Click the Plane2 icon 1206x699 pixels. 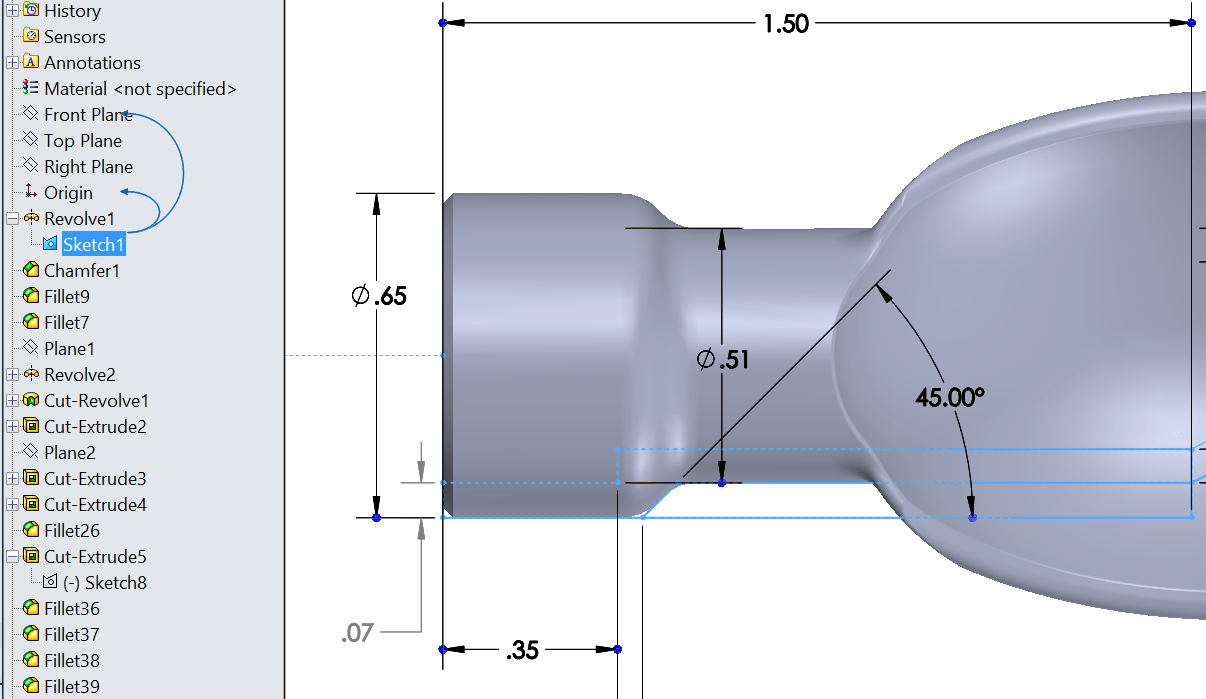click(30, 452)
